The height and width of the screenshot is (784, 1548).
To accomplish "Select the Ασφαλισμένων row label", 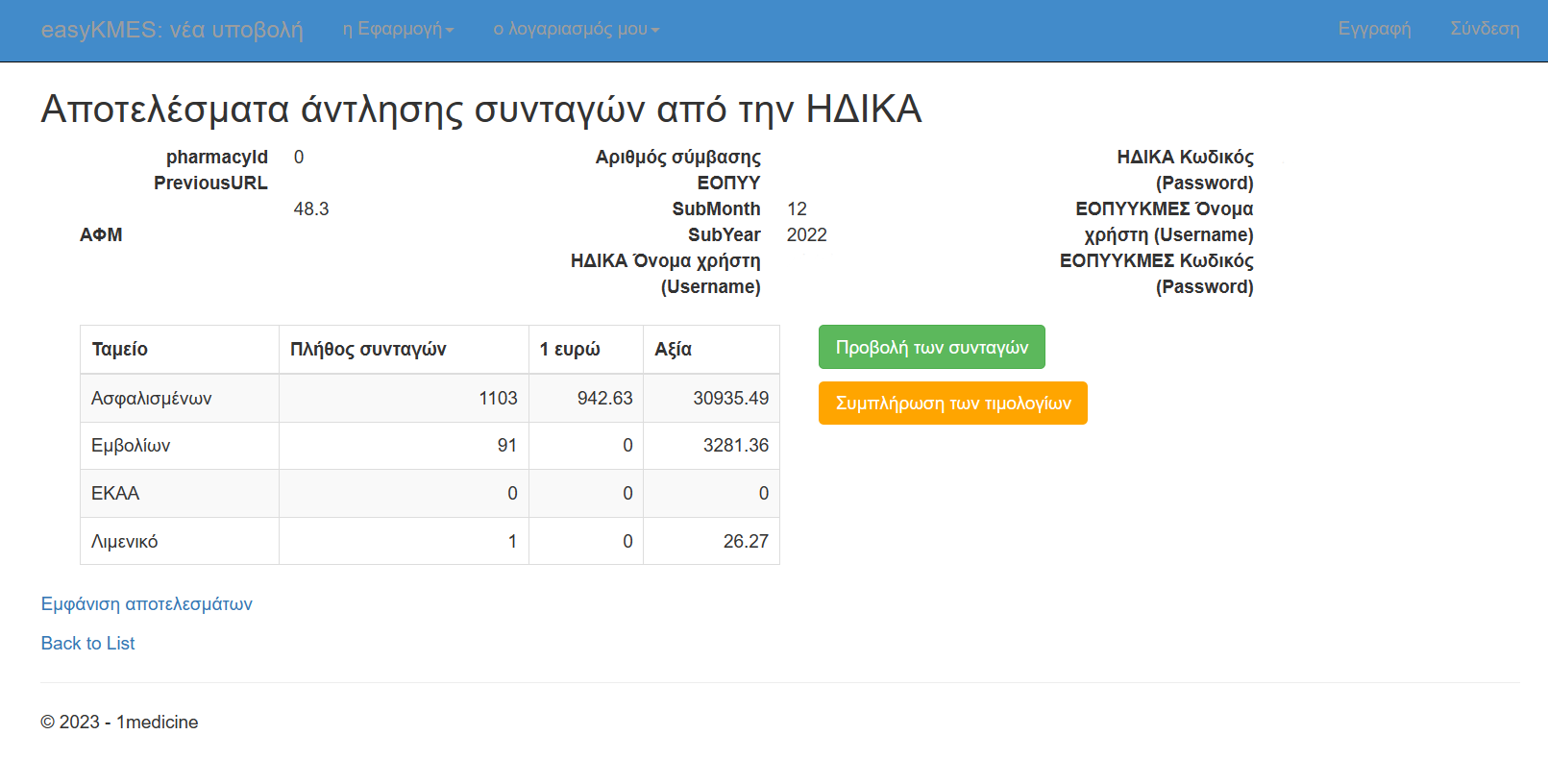I will 151,398.
